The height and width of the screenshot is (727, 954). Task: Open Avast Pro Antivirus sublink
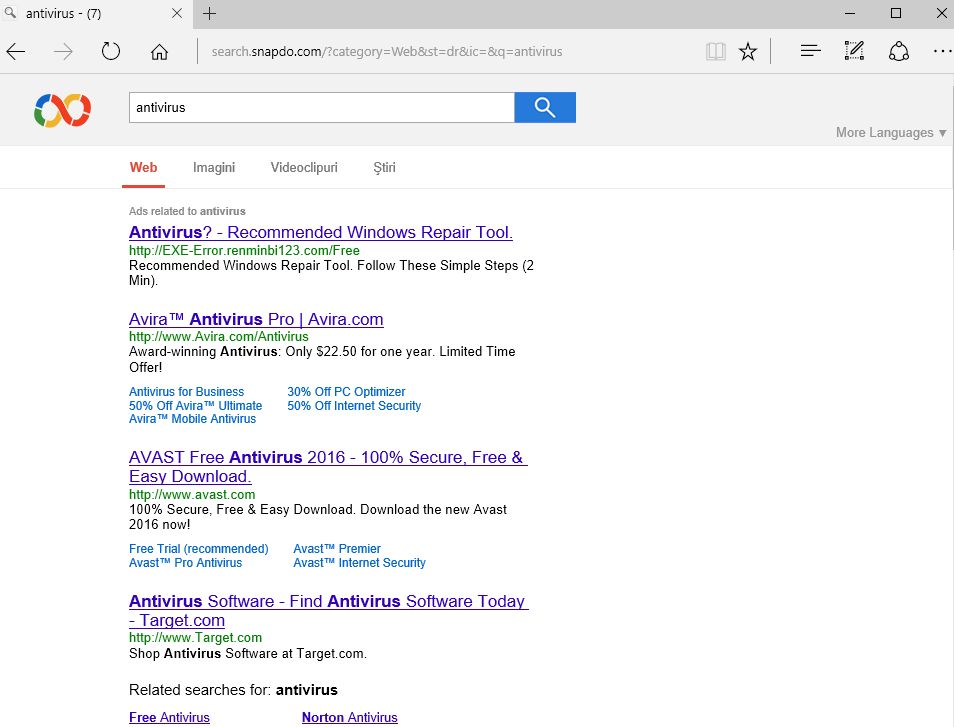pos(186,563)
